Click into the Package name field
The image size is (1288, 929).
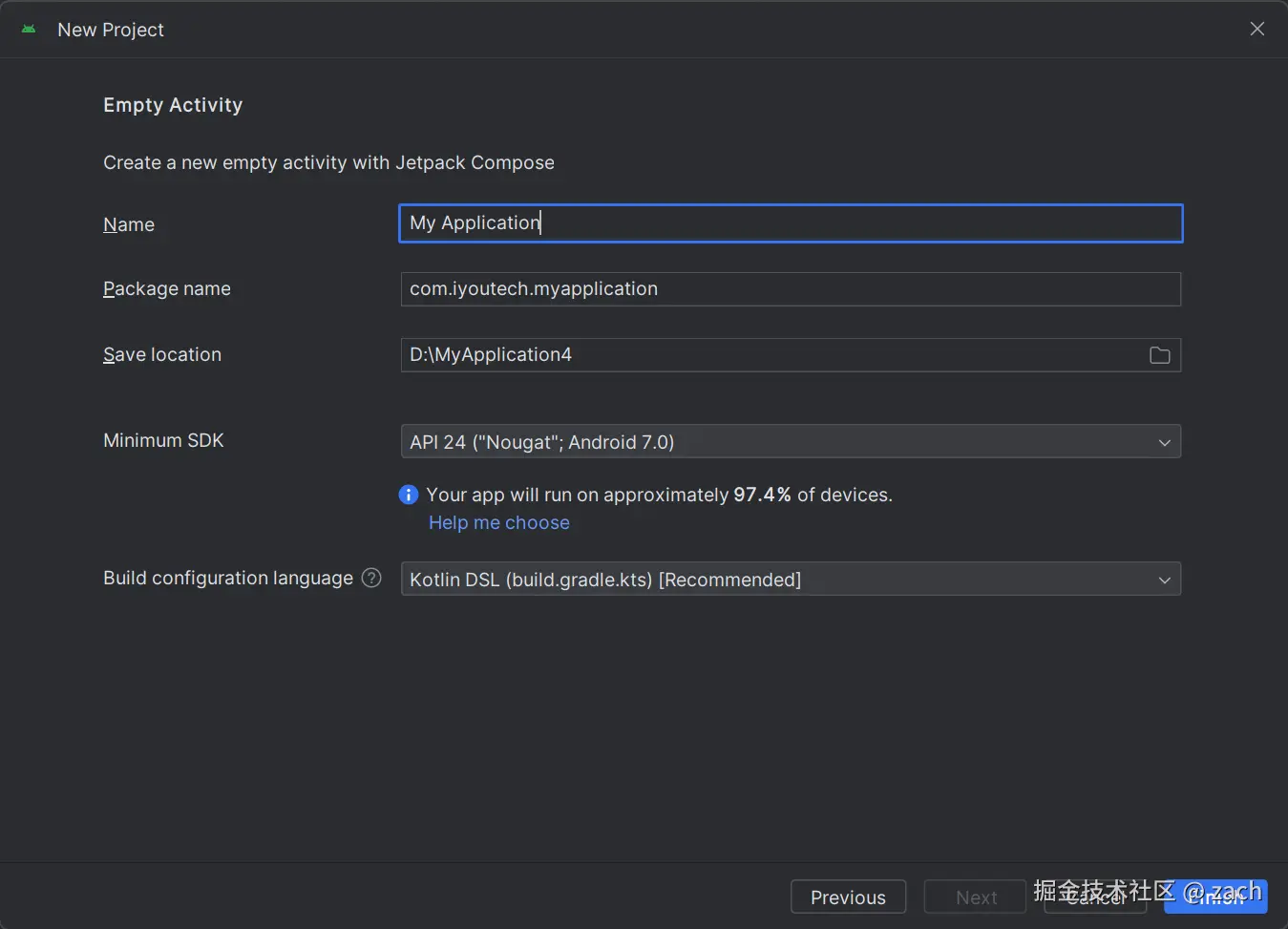point(790,289)
